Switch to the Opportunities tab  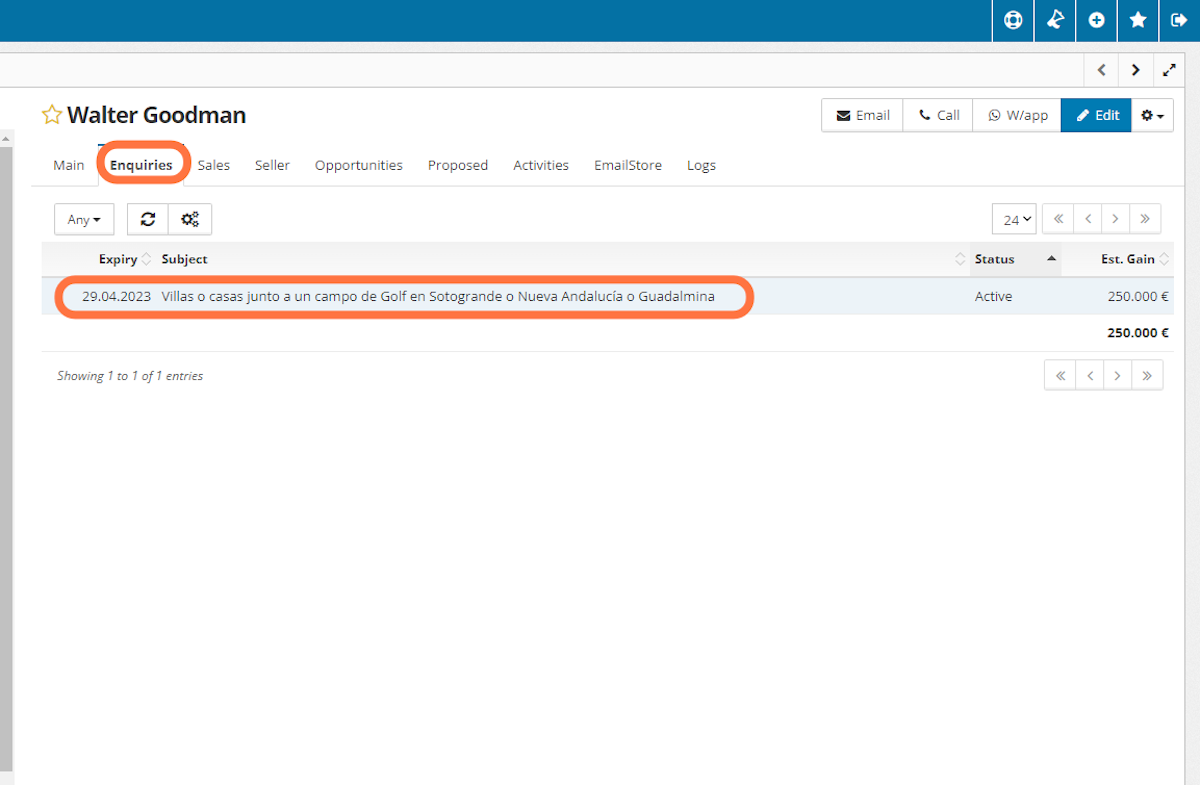(358, 165)
